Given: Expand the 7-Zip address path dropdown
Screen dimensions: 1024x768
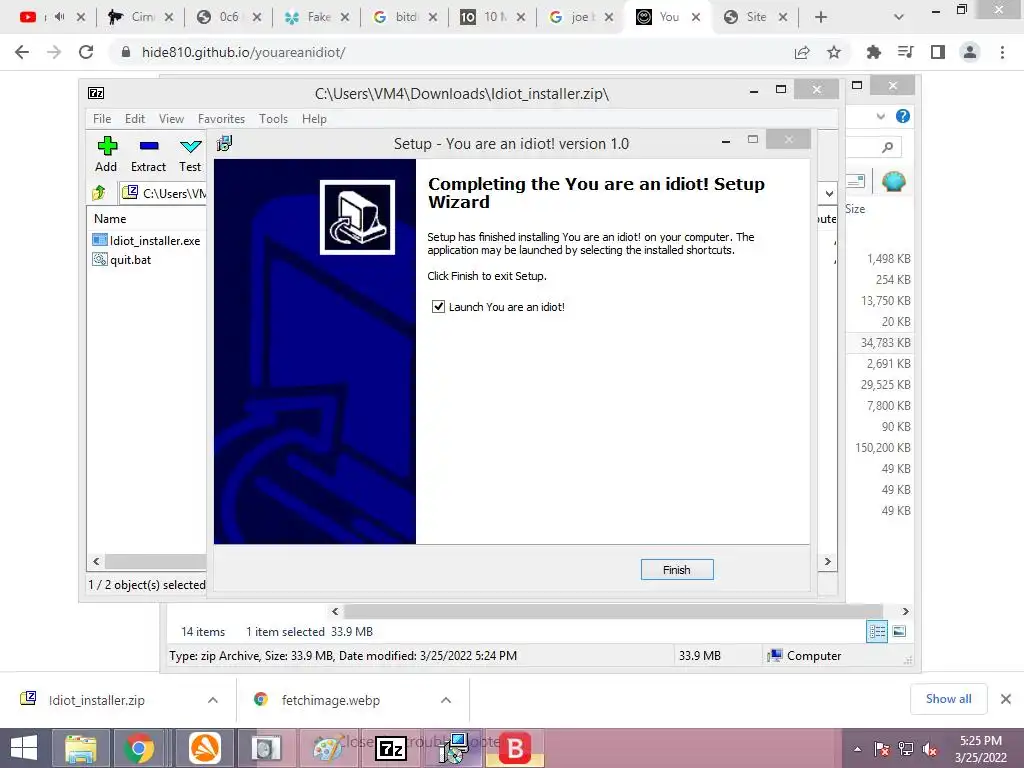Looking at the screenshot, I should (829, 193).
